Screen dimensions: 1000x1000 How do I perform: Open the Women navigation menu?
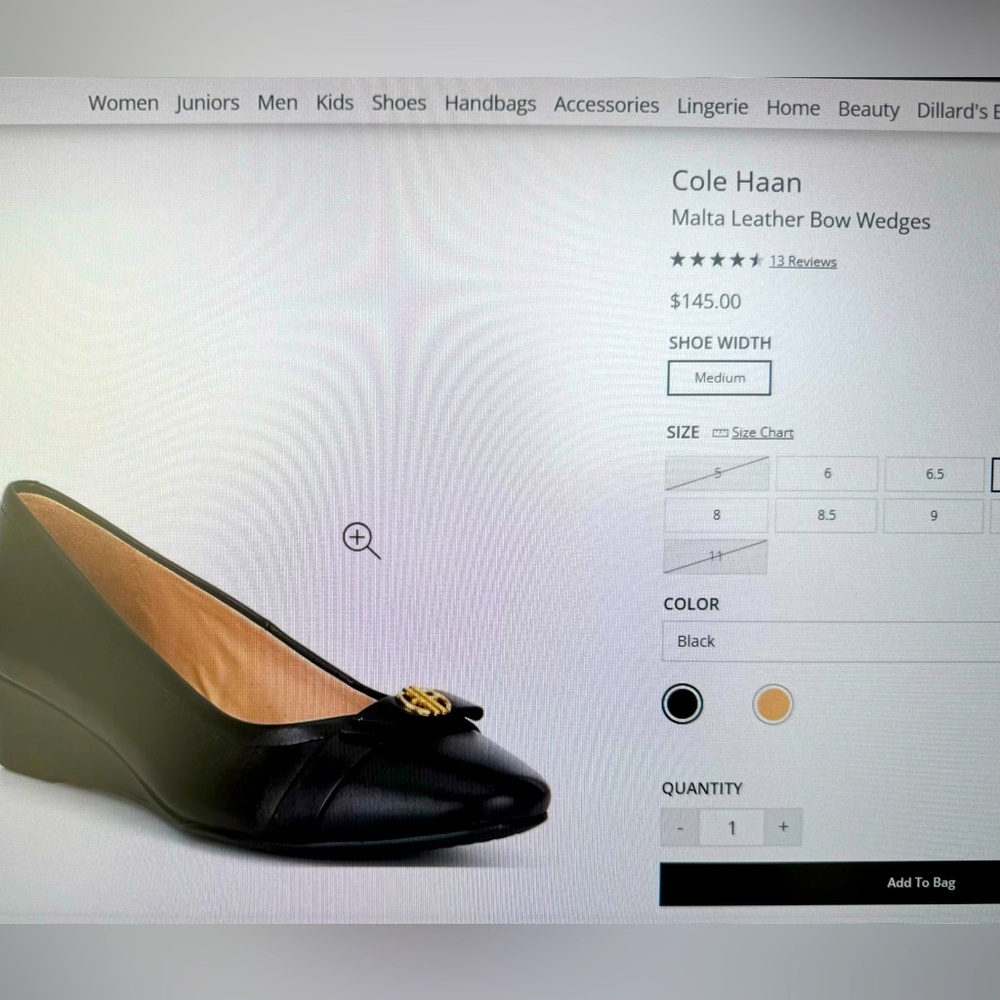tap(123, 103)
